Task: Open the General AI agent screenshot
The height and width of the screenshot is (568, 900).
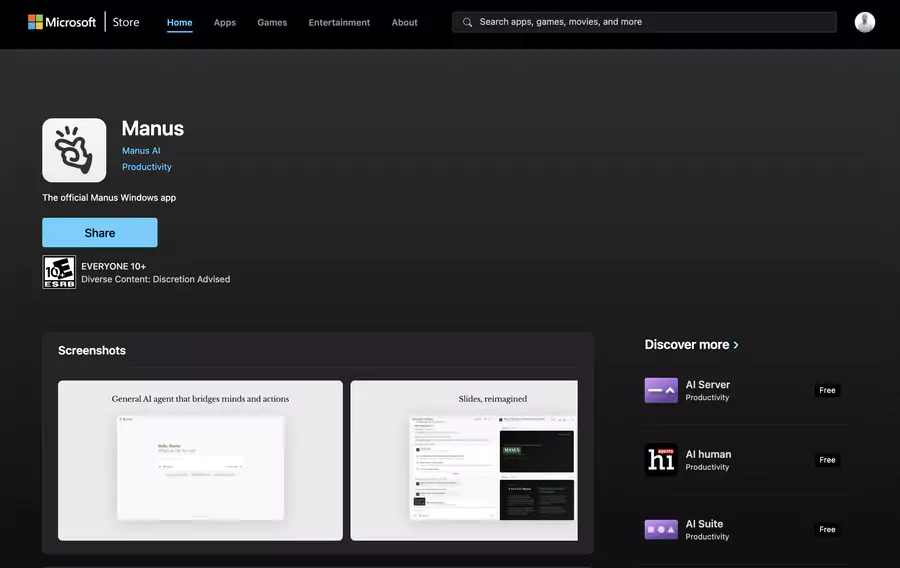Action: [200, 460]
